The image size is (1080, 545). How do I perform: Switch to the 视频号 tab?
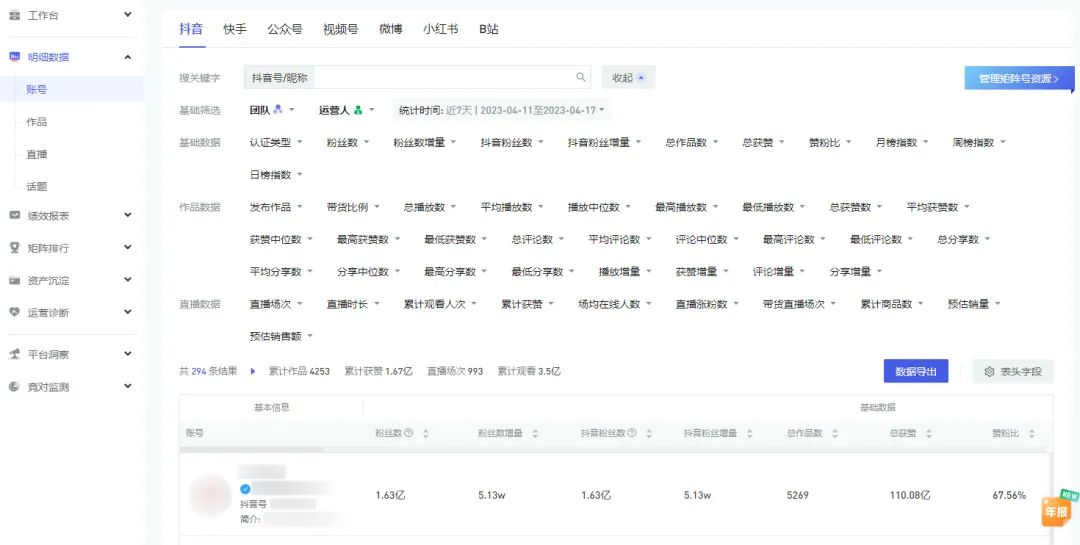(340, 29)
